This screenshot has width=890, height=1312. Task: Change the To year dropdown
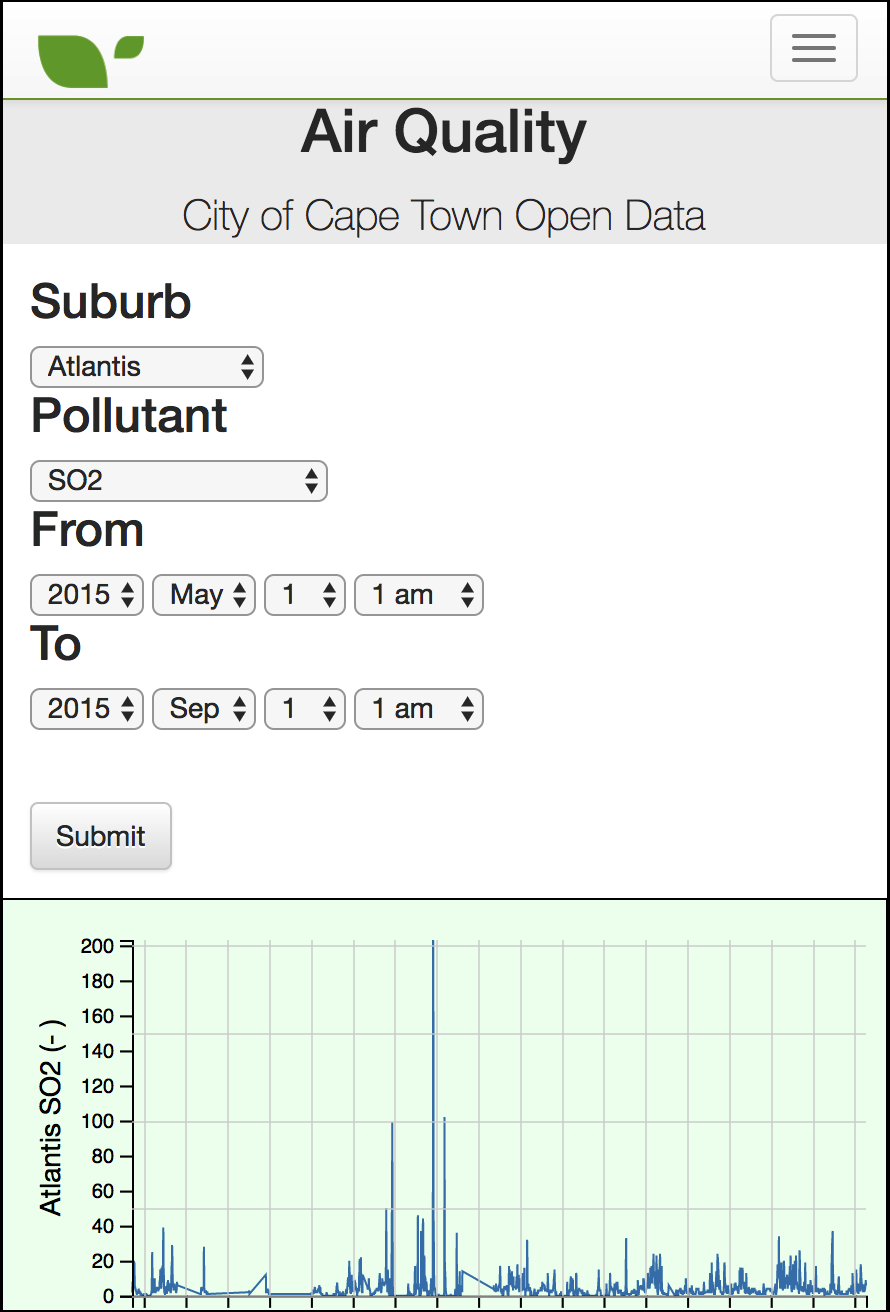[x=87, y=709]
